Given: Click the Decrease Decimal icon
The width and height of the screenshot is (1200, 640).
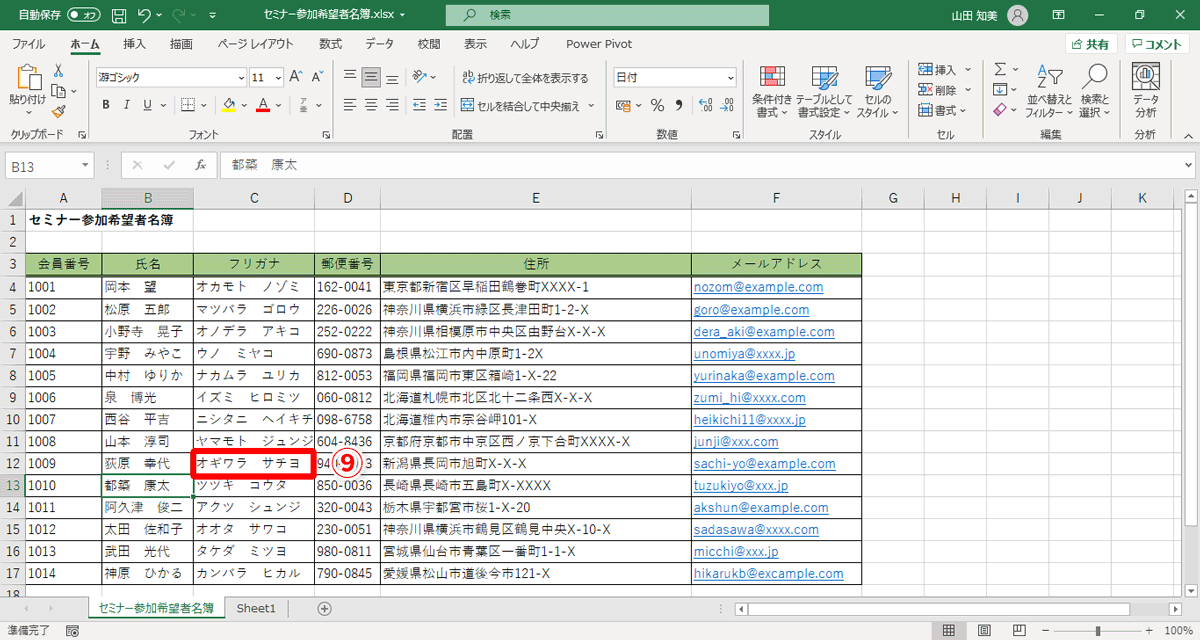Looking at the screenshot, I should (728, 105).
